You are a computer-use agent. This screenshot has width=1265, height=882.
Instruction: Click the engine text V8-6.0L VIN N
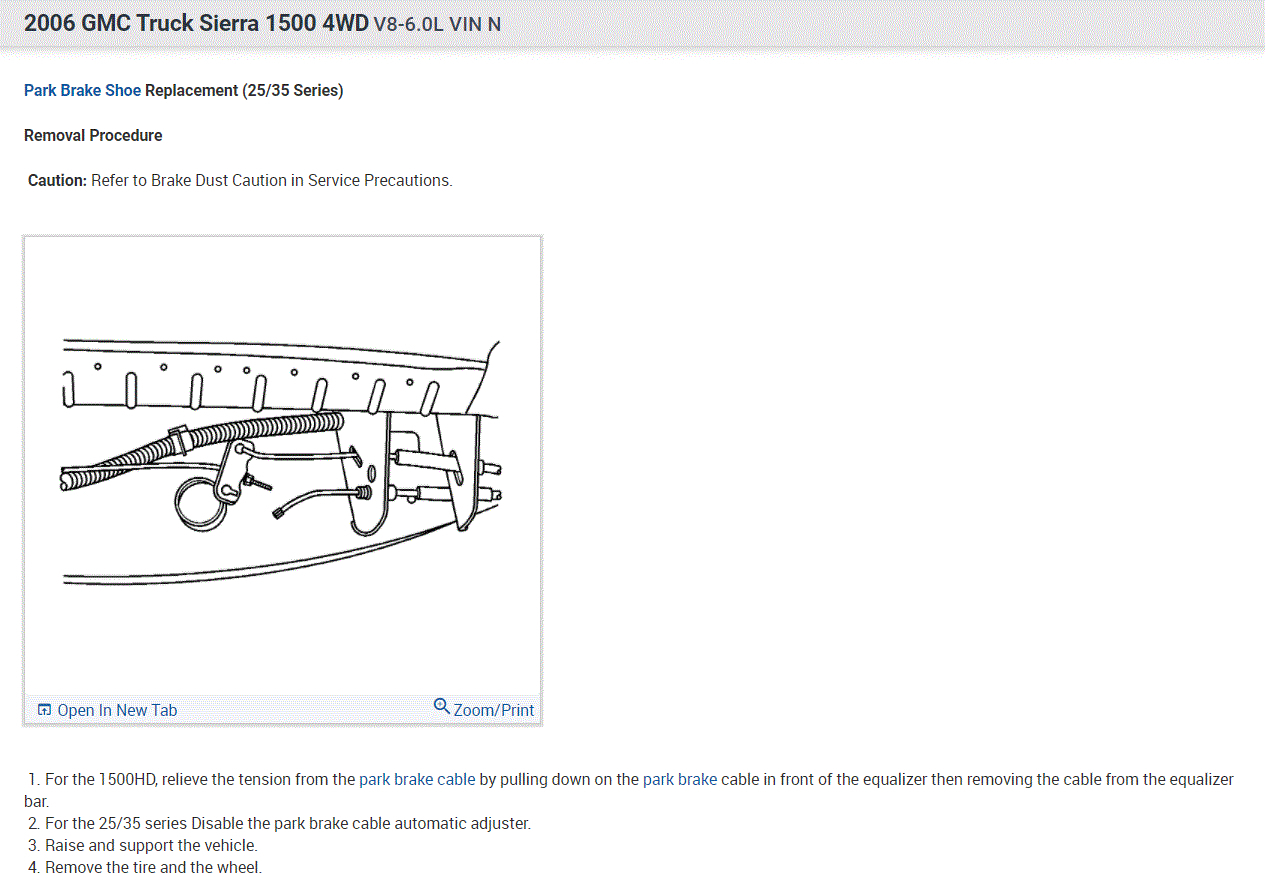(437, 24)
